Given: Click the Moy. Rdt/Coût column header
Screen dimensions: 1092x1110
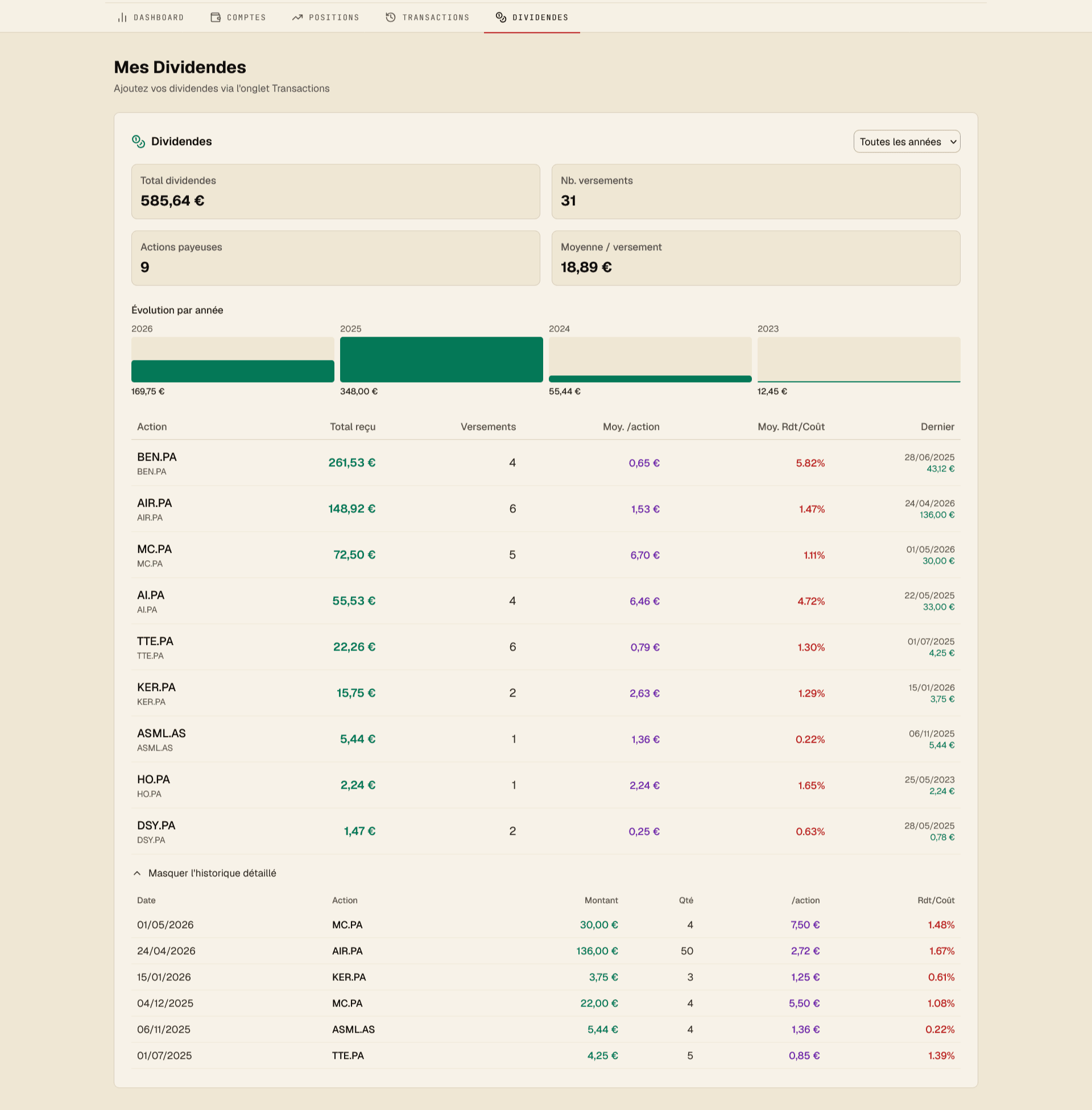Looking at the screenshot, I should (x=791, y=426).
